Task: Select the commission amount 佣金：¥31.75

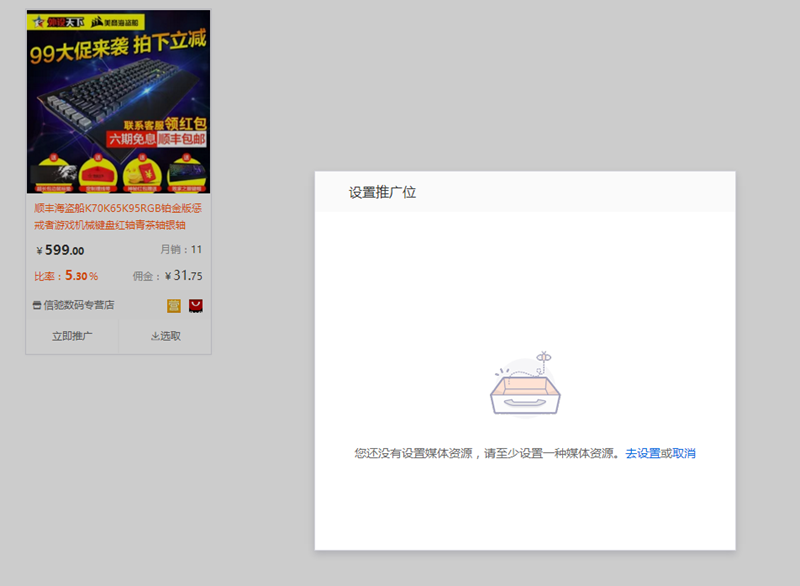Action: coord(167,276)
